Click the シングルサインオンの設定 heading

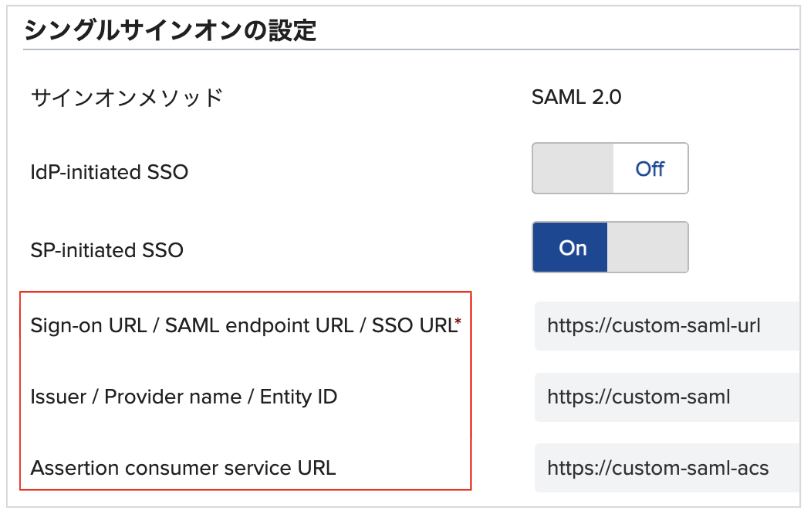click(170, 30)
